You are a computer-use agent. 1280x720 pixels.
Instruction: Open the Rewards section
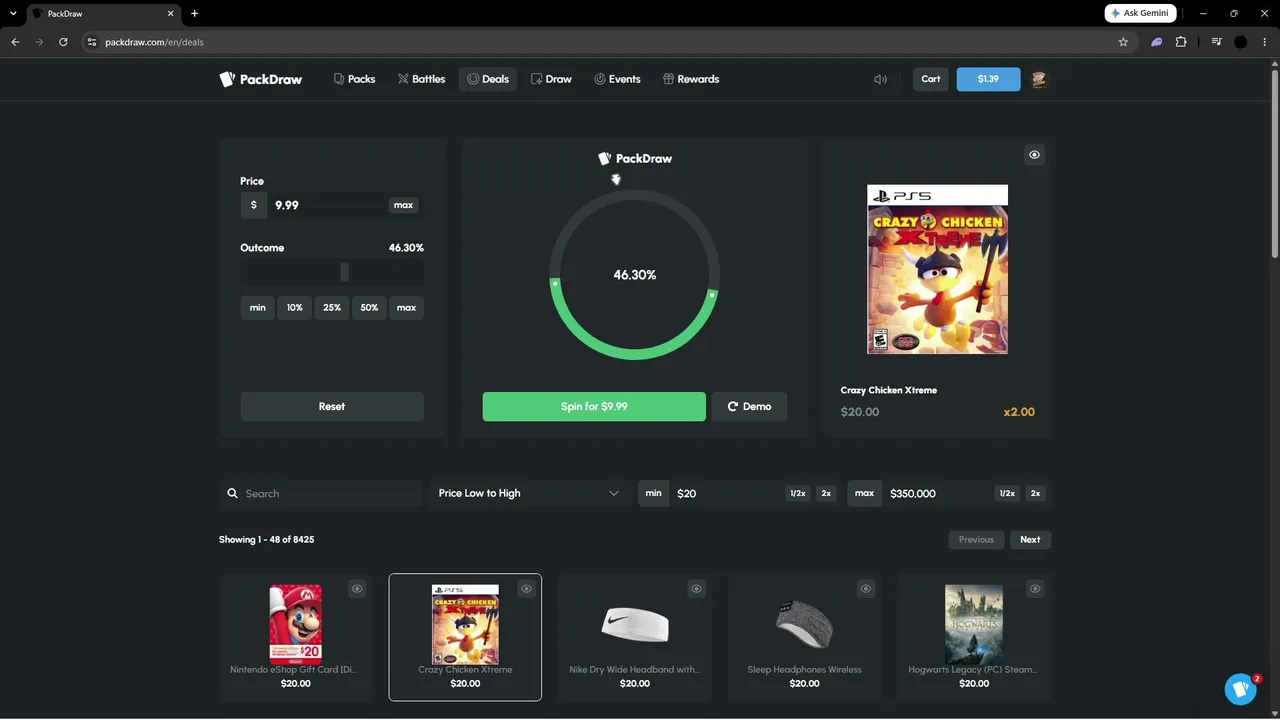[x=691, y=79]
